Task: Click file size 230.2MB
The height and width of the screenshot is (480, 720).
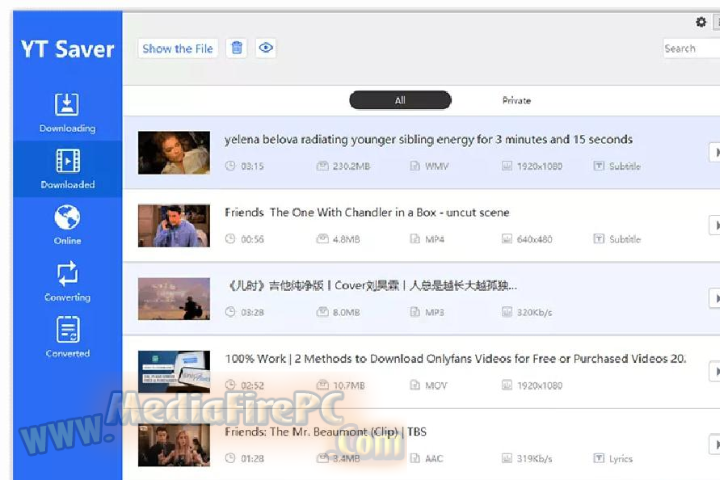Action: [351, 166]
